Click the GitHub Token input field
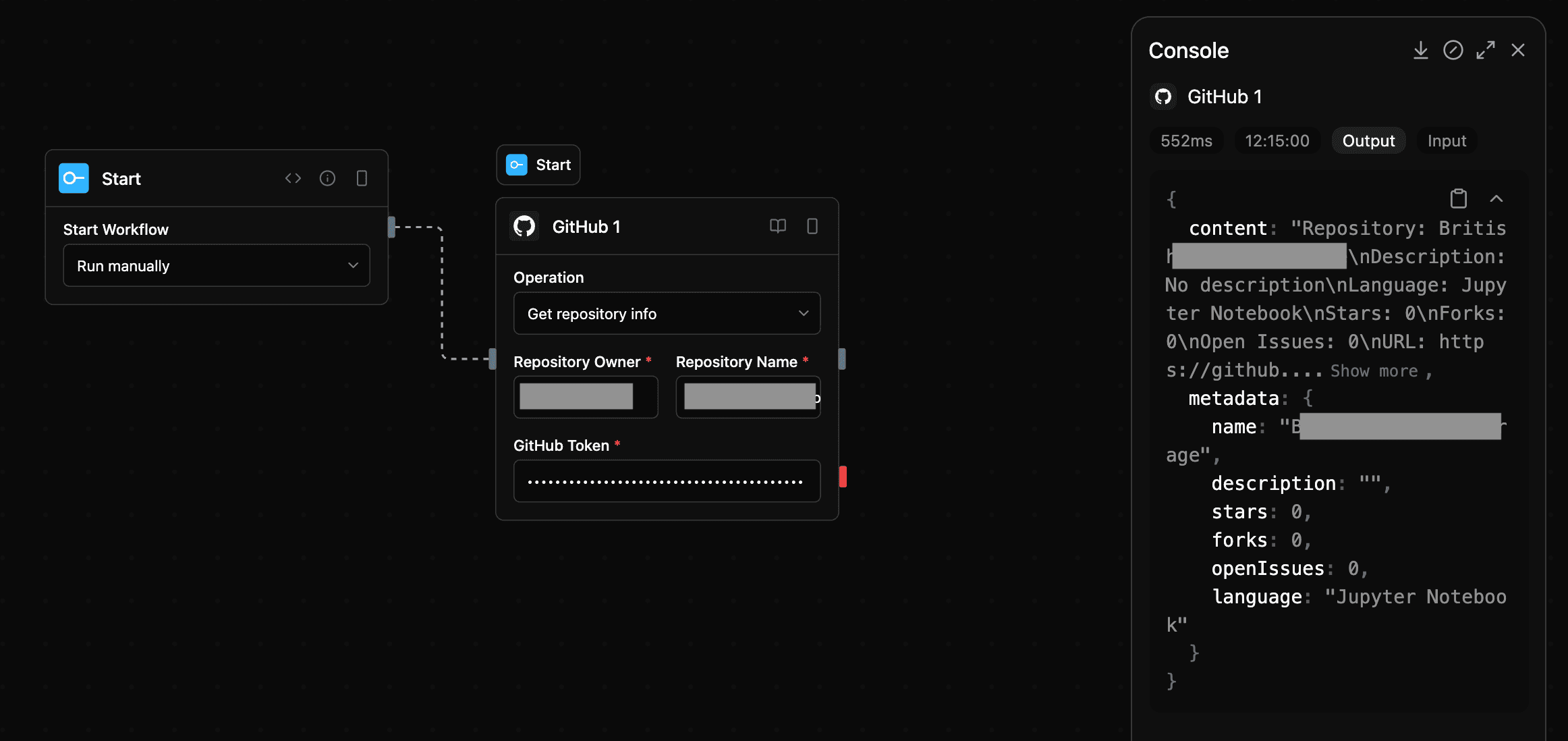The image size is (1568, 741). (x=666, y=481)
